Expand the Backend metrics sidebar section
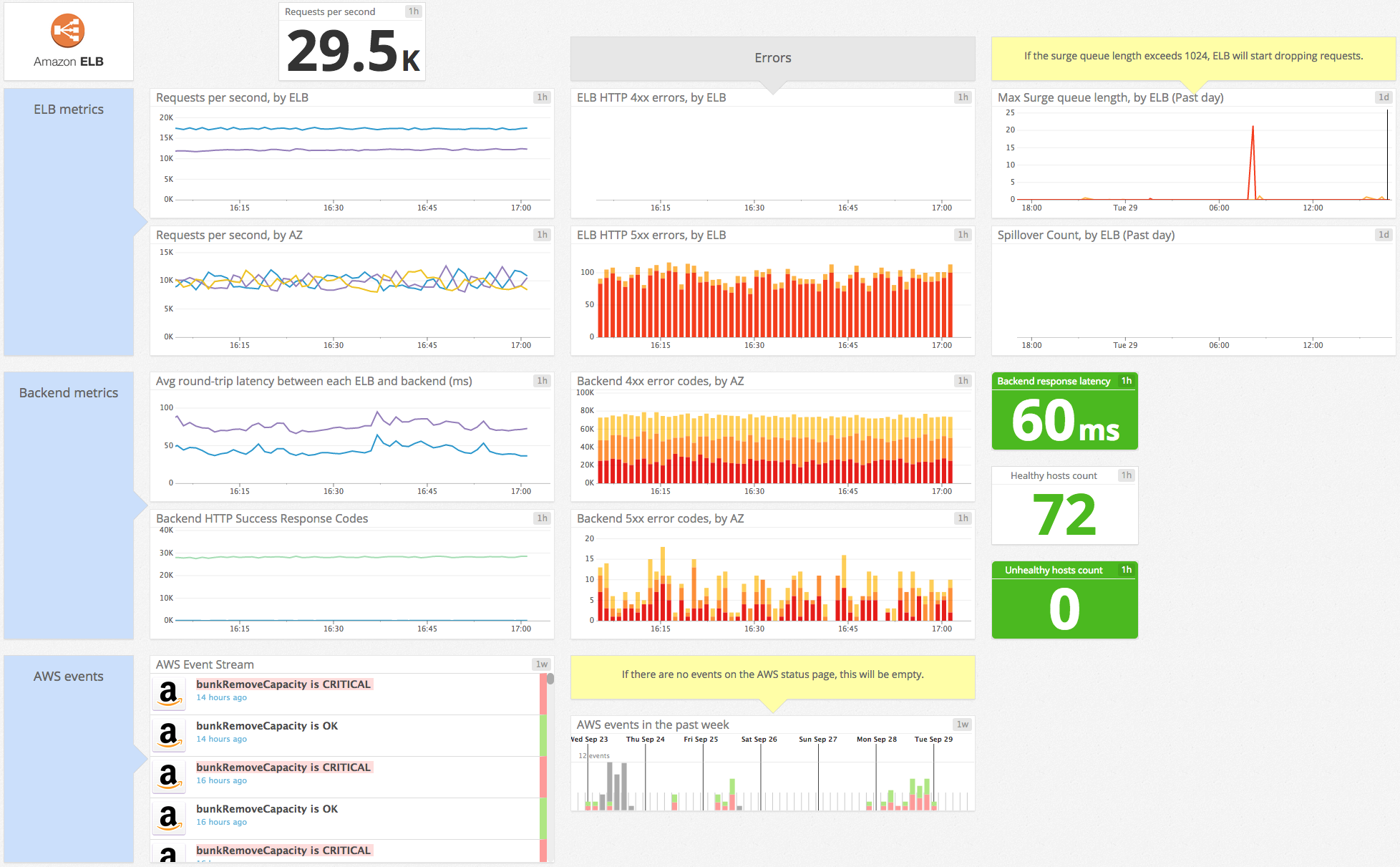This screenshot has height=867, width=1400. point(69,392)
